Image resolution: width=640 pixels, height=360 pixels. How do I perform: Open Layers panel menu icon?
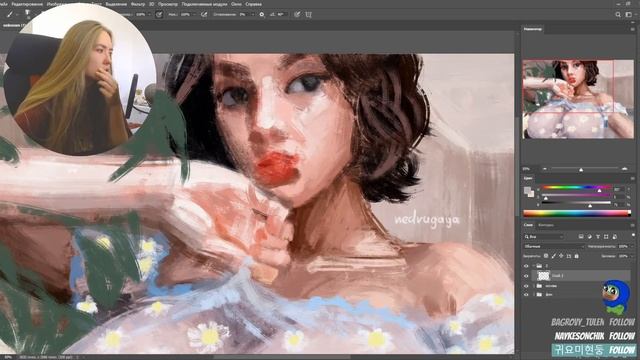[632, 225]
